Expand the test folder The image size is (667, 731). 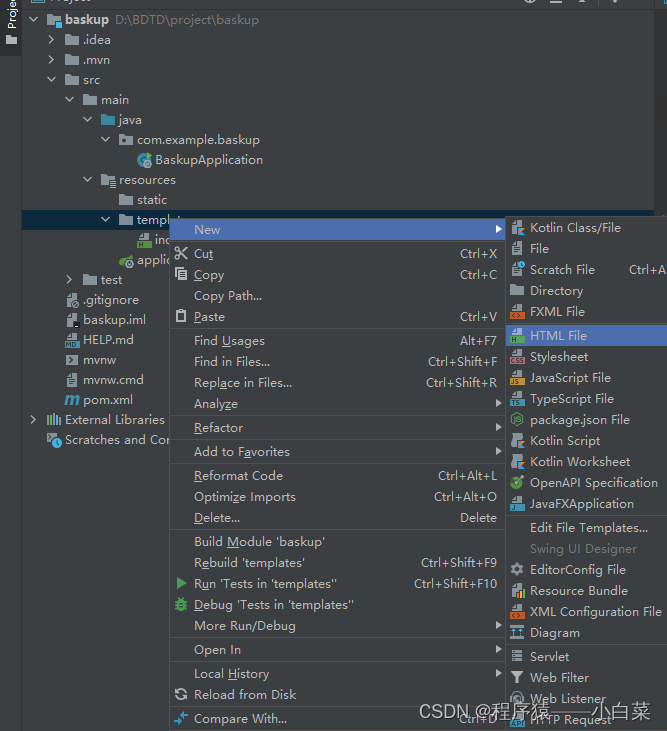click(x=69, y=280)
